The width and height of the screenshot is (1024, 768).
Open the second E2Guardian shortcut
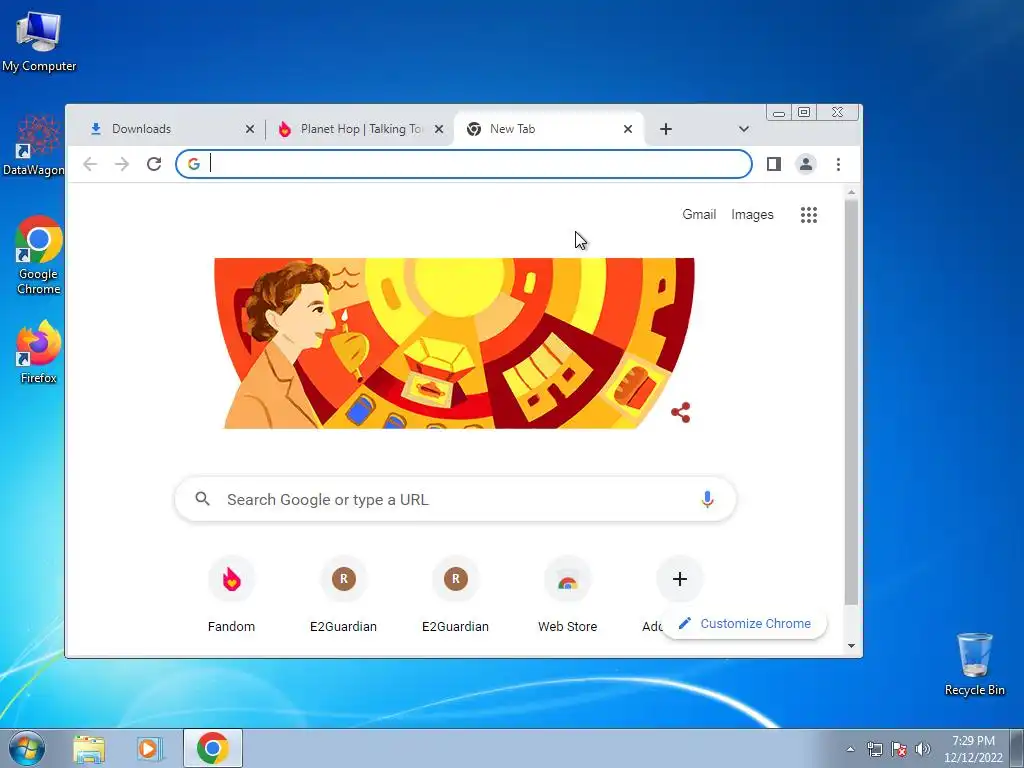click(455, 595)
